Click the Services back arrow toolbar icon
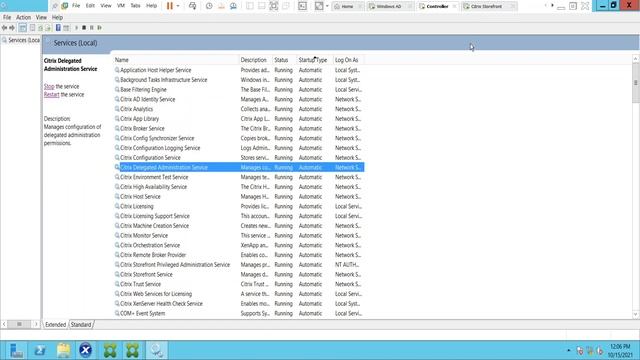Screen dimensions: 640x360 pos(4,28)
